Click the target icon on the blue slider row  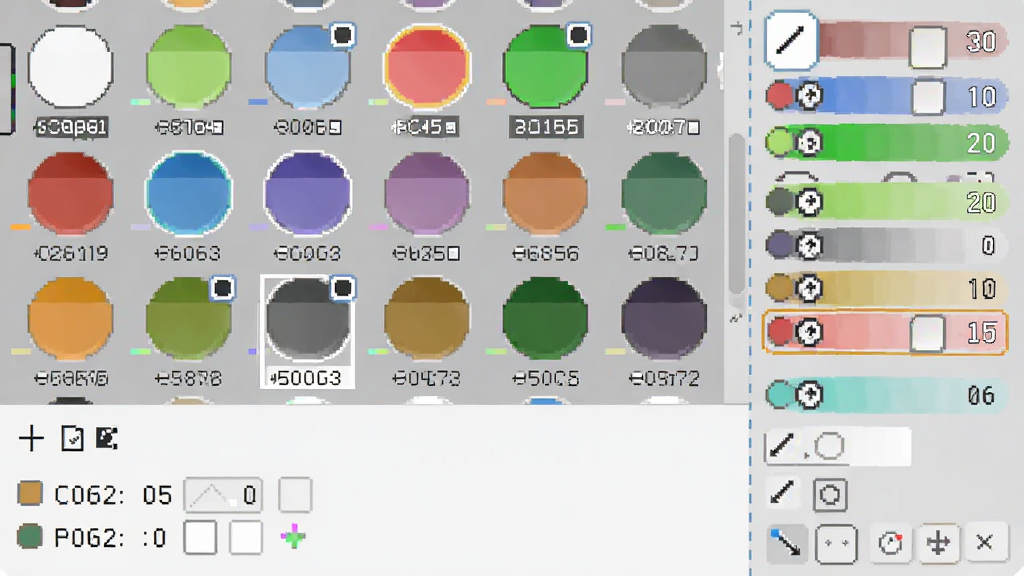[x=809, y=96]
